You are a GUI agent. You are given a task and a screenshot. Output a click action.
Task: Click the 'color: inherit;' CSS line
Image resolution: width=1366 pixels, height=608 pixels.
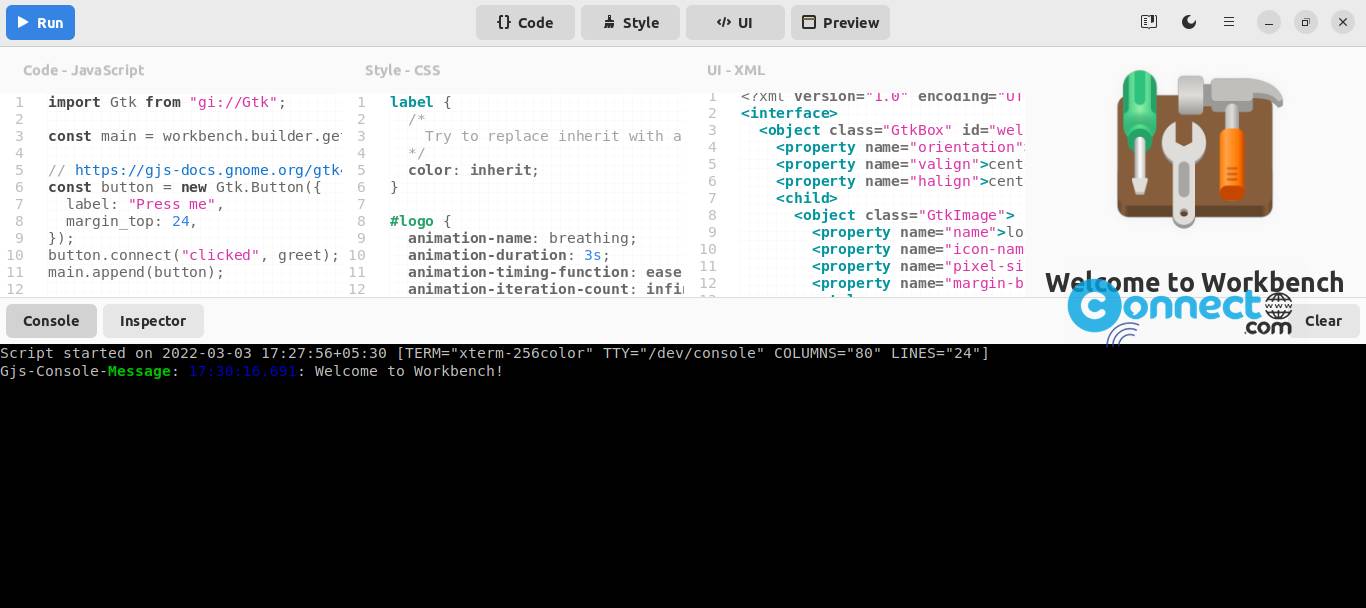473,170
